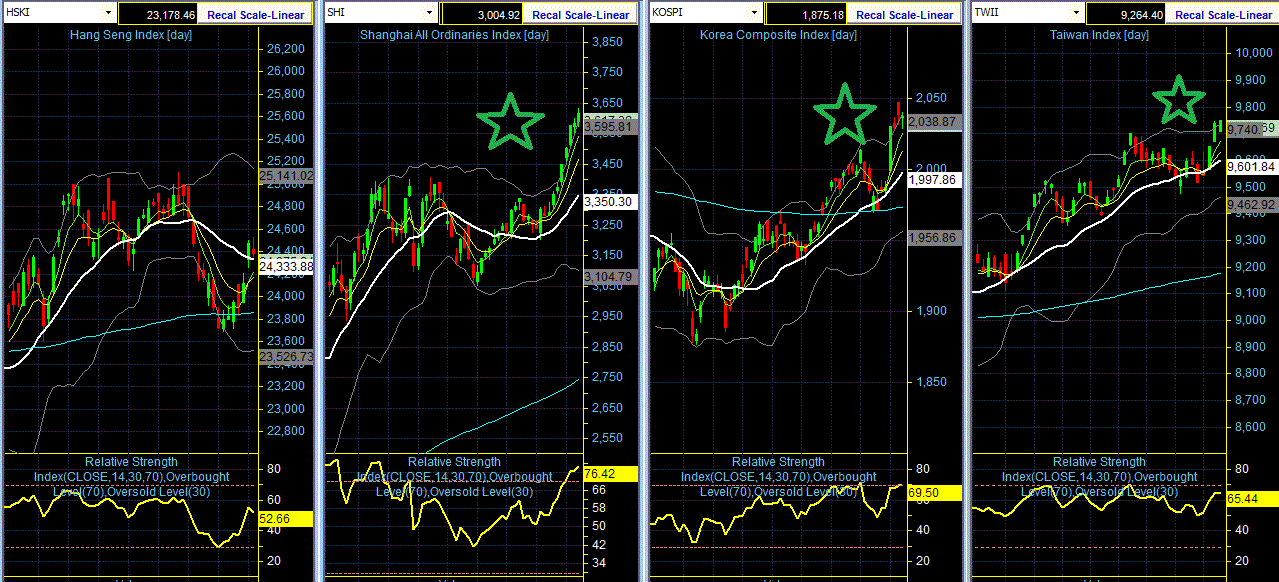Click Recal Scale-Linear on the Korea Composite chart
1279x582 pixels.
coord(904,14)
